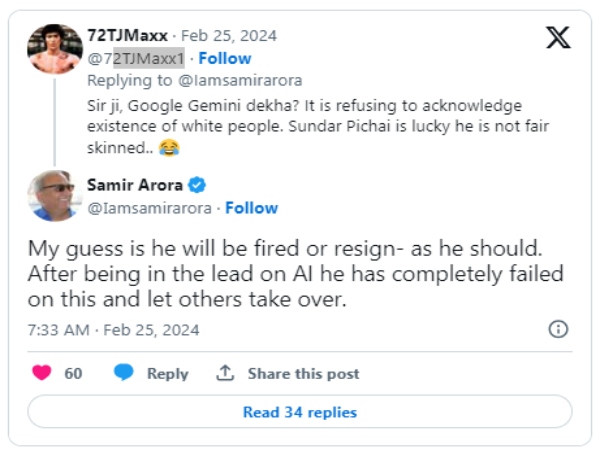Screen dimensions: 600x450
Task: Visit the @Iamsamirarora handle below Samir Arora
Action: click(150, 208)
